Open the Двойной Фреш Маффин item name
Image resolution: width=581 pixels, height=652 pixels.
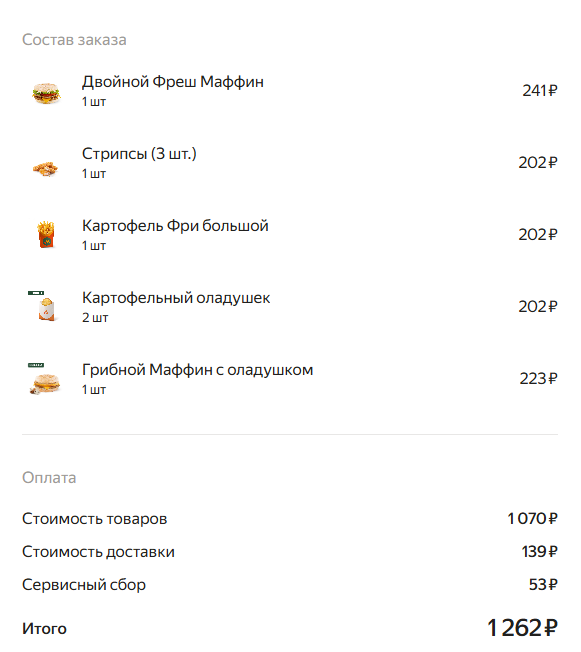[x=173, y=82]
